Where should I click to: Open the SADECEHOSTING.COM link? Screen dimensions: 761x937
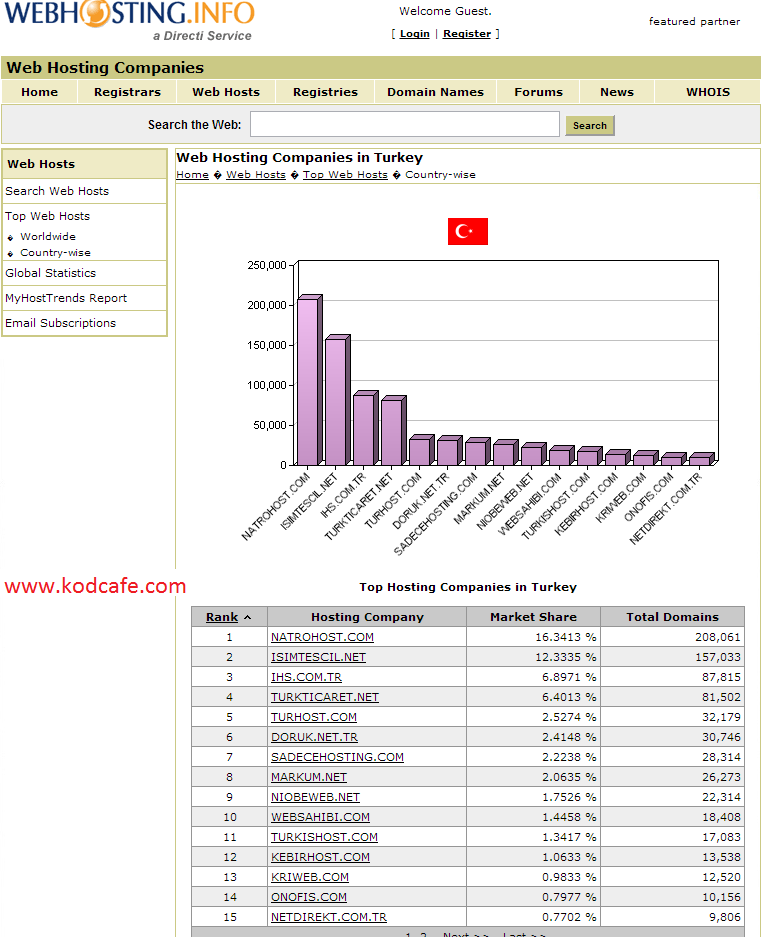(337, 757)
